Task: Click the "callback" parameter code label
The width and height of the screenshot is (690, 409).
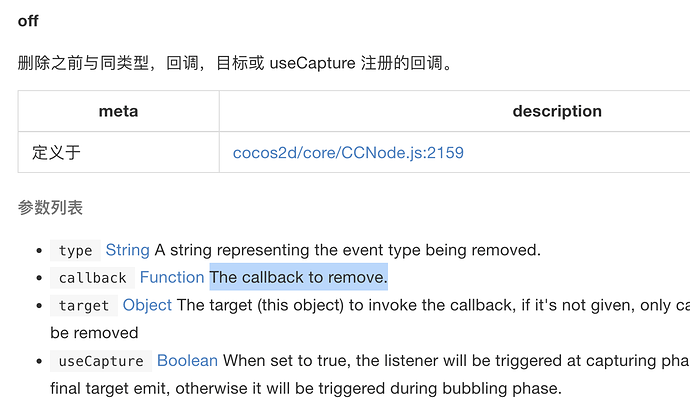Action: [x=92, y=278]
